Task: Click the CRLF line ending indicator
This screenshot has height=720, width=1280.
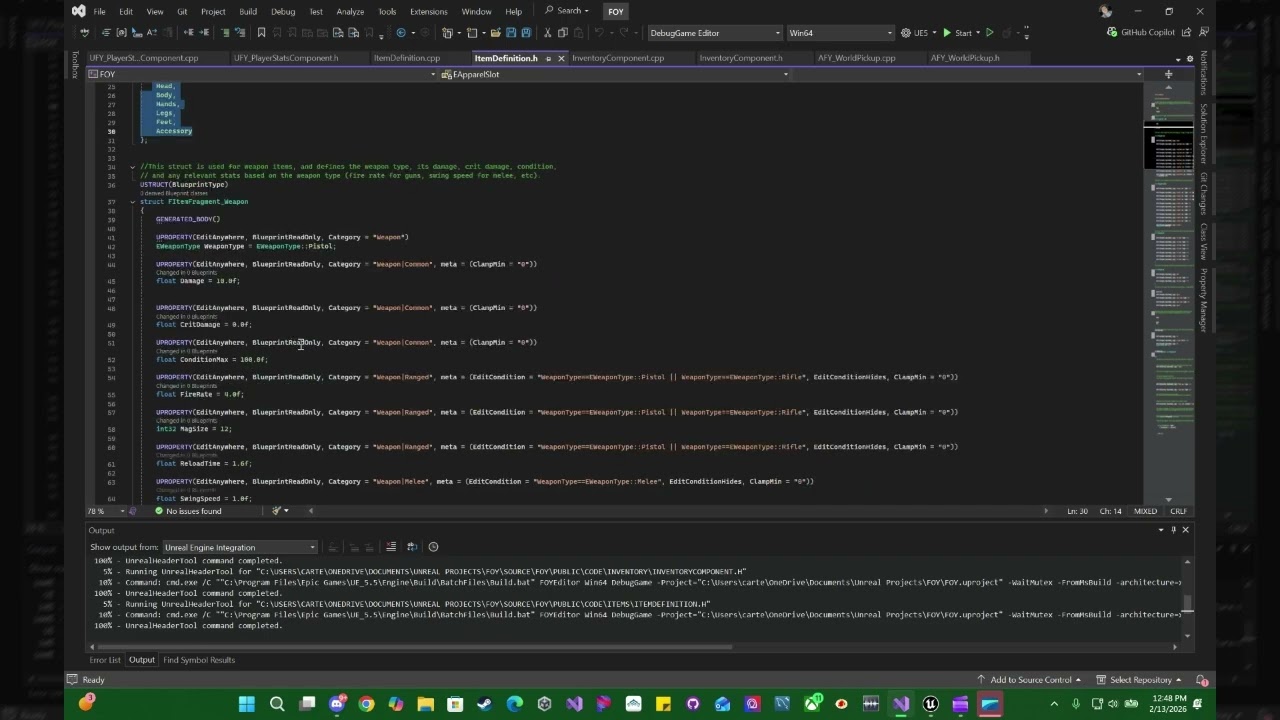Action: tap(1178, 511)
